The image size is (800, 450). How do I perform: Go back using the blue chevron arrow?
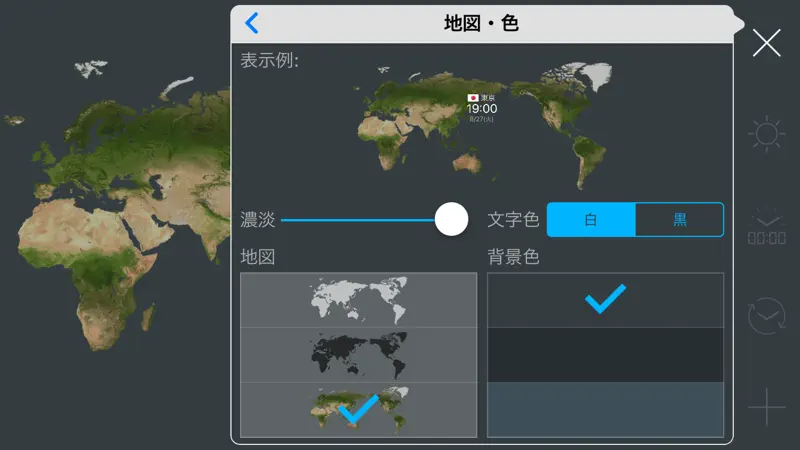coord(252,23)
